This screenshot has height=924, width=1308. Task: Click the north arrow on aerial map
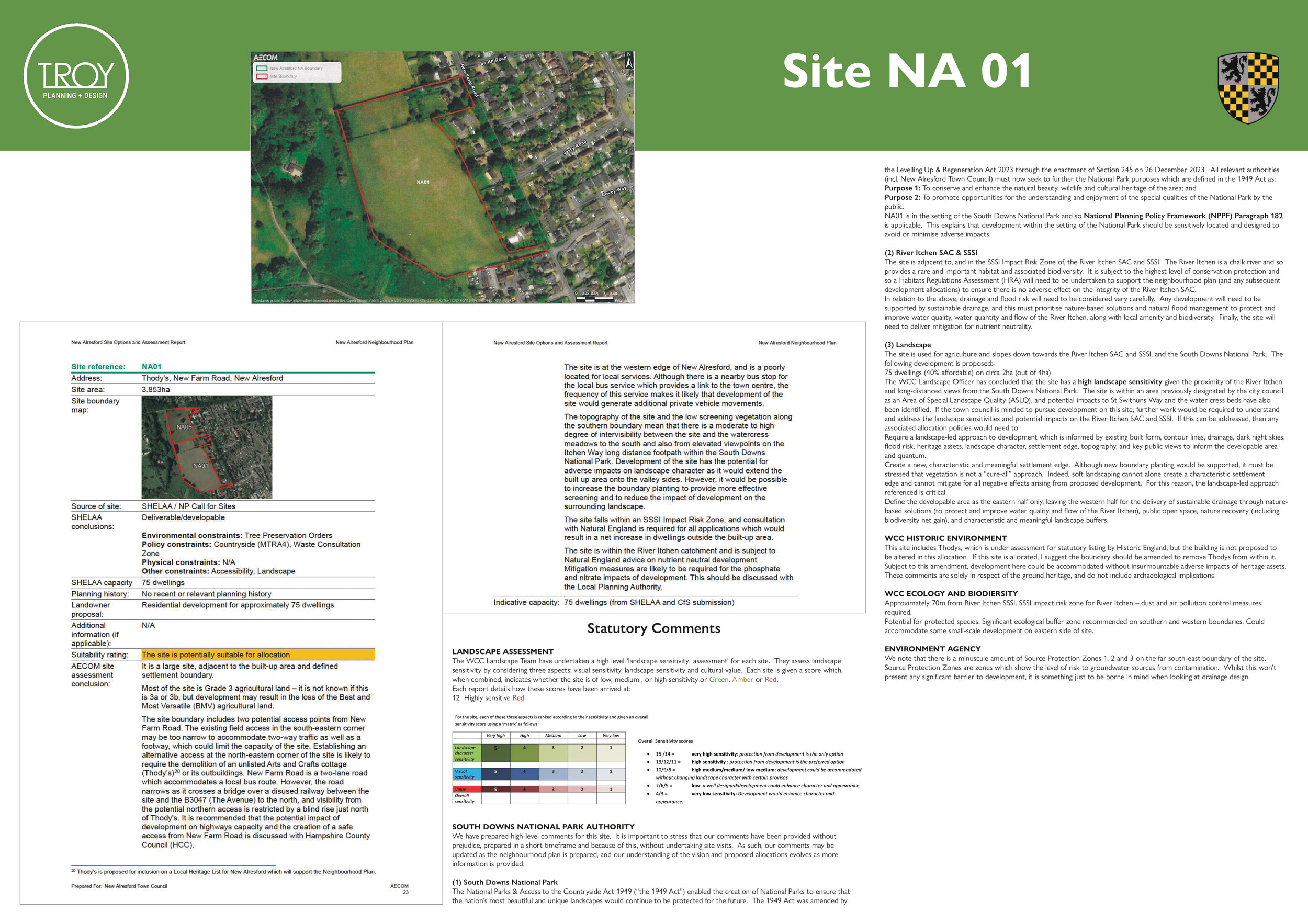(x=629, y=60)
